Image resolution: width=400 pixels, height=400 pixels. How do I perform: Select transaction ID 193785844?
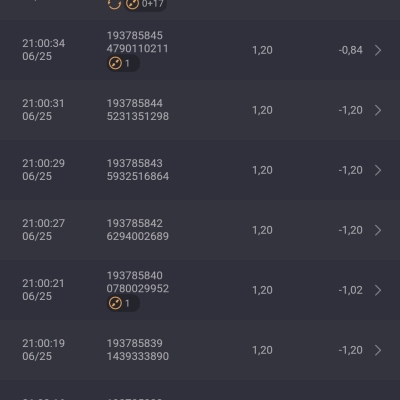[135, 103]
